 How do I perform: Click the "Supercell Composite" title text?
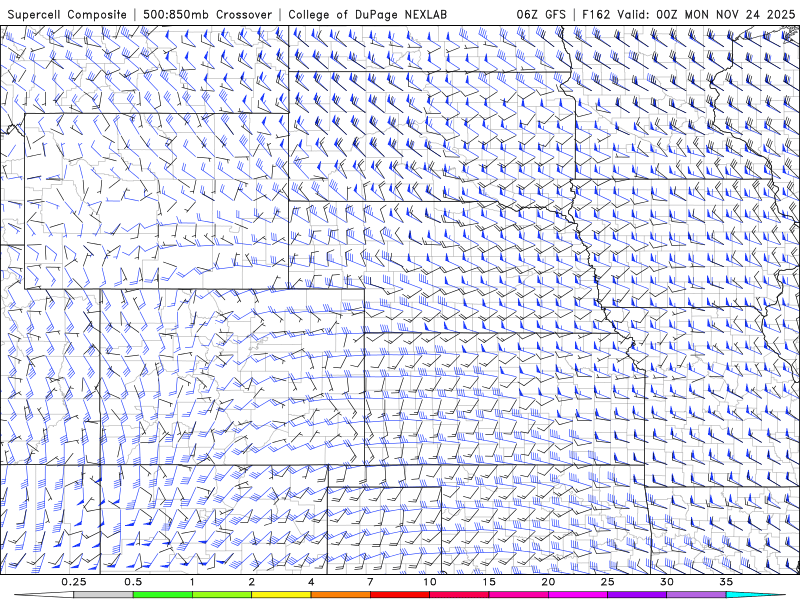click(x=67, y=14)
